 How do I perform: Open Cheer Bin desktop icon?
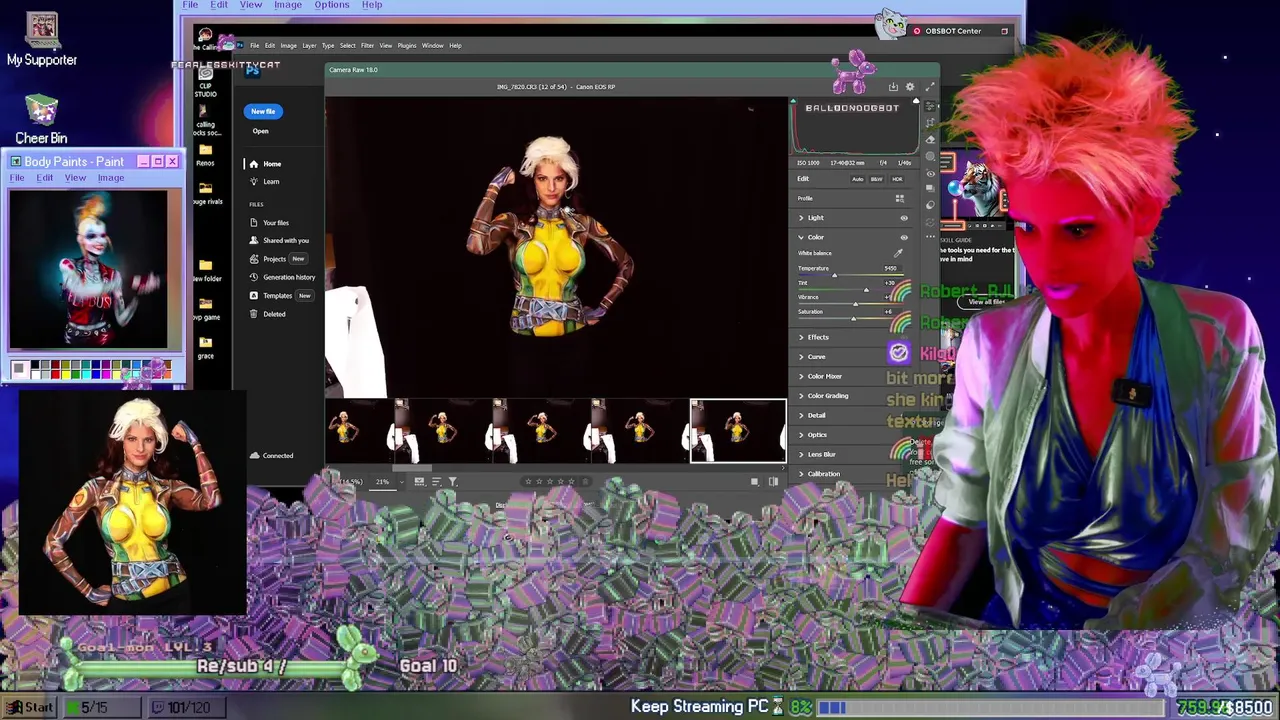click(x=41, y=119)
